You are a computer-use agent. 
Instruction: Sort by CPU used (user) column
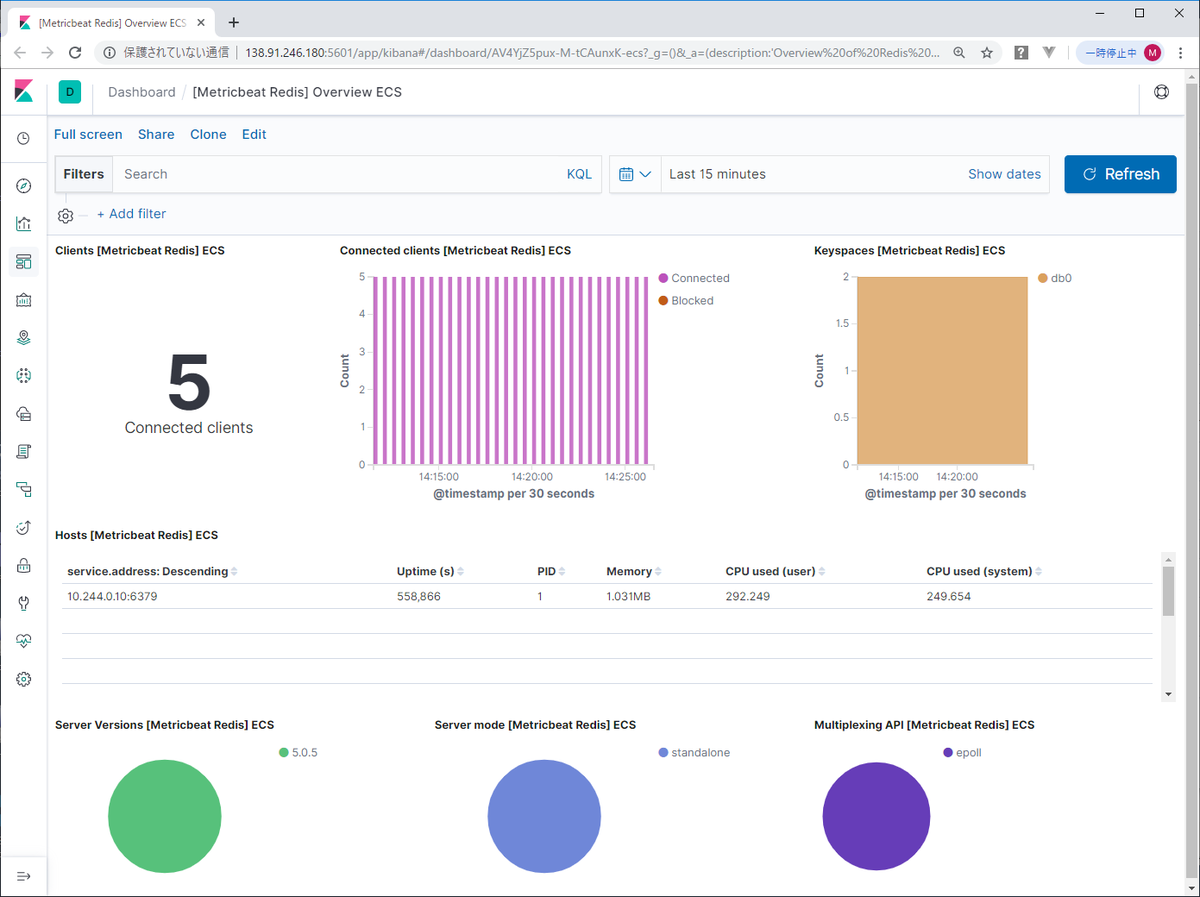[775, 572]
